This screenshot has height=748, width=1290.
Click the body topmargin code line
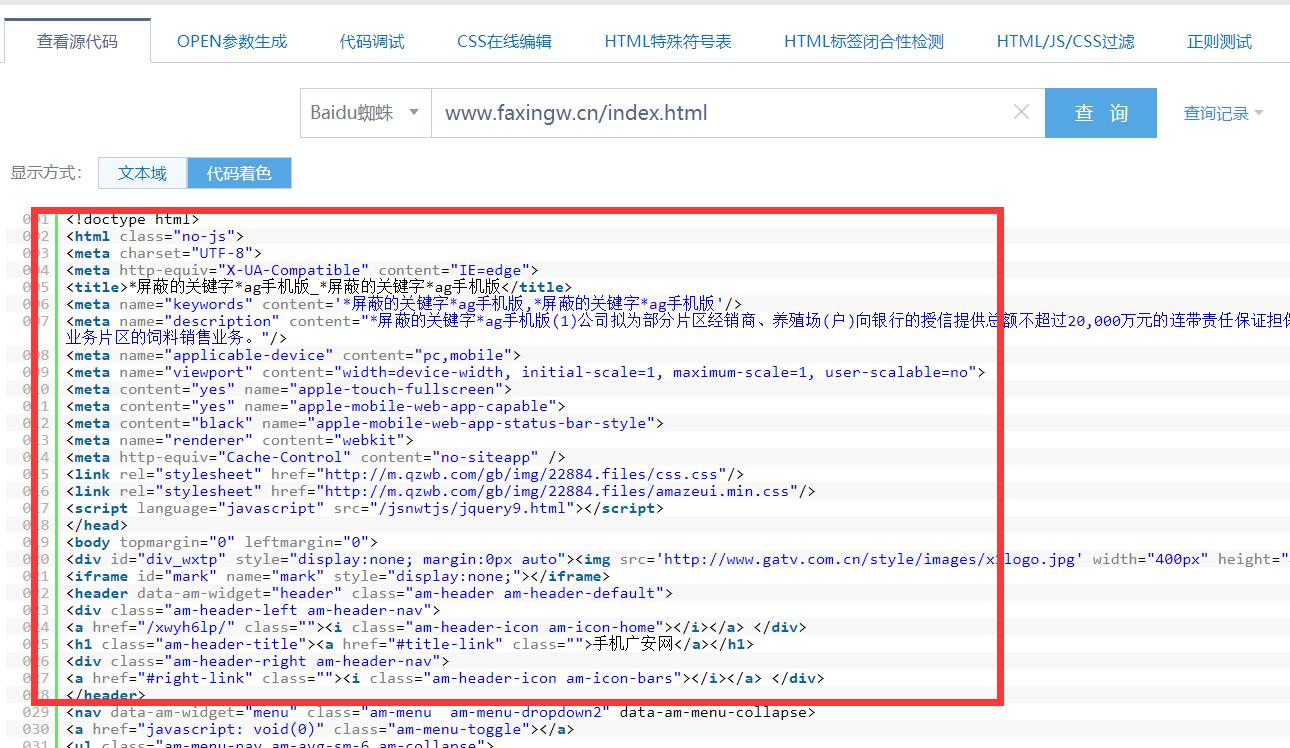222,542
